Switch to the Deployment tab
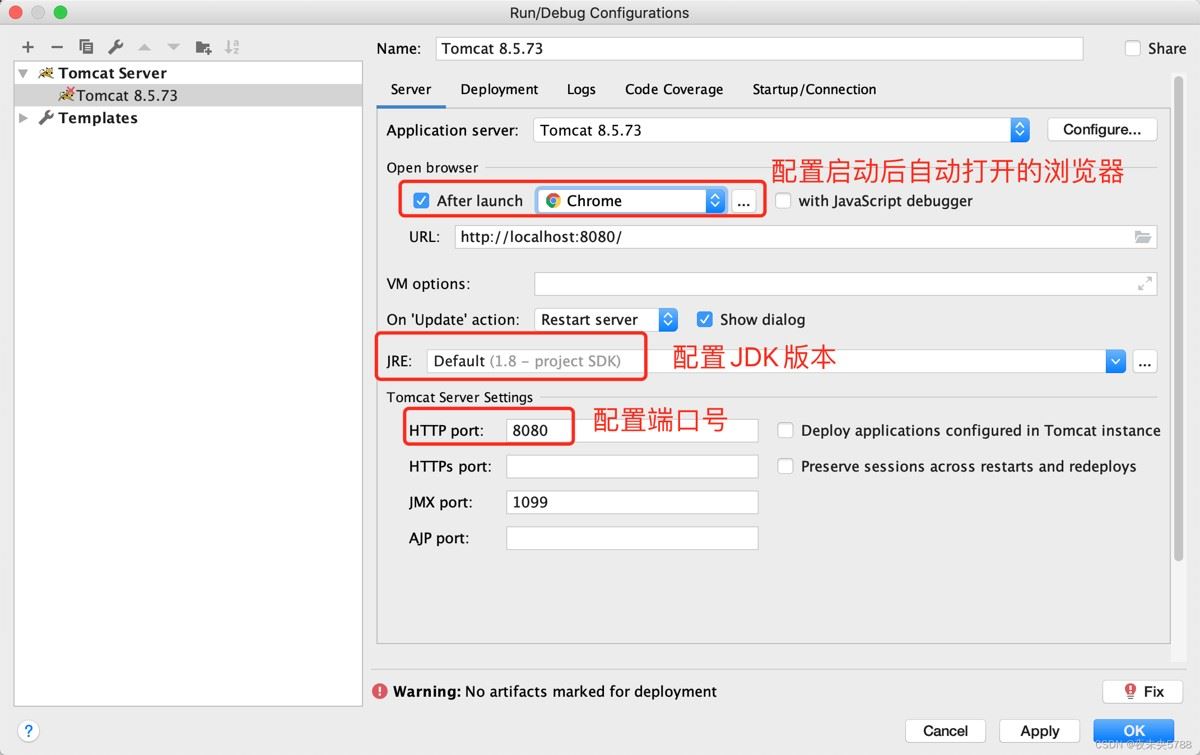 499,89
